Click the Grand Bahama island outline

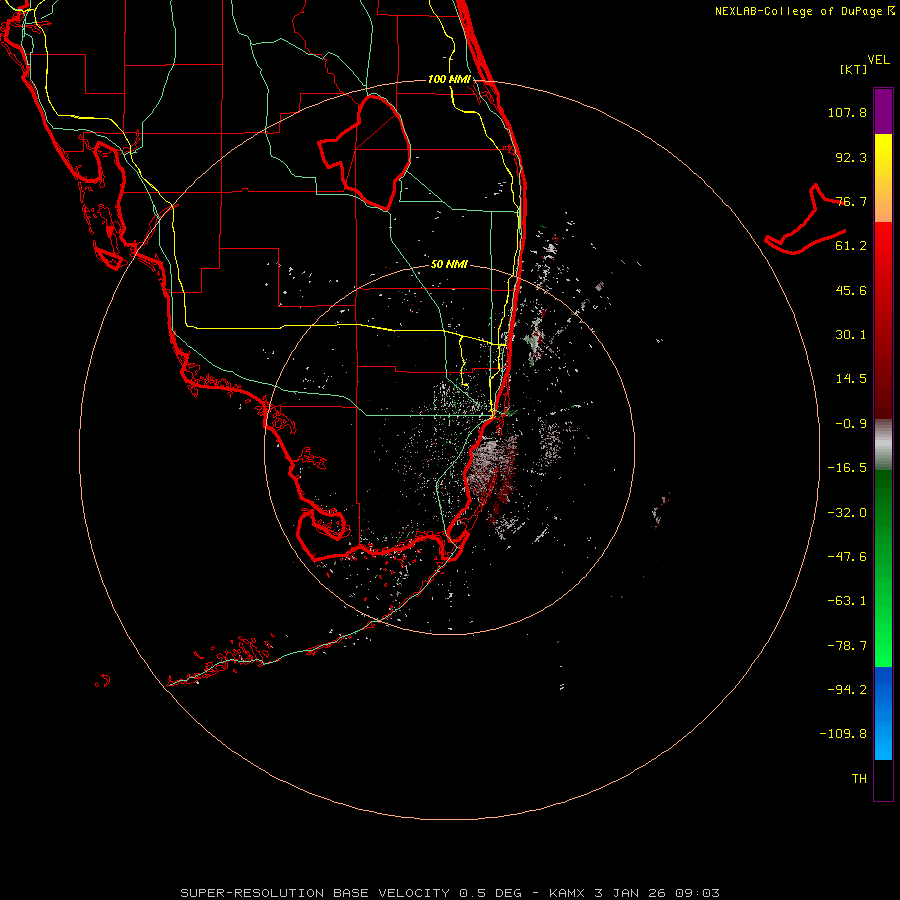pos(805,220)
